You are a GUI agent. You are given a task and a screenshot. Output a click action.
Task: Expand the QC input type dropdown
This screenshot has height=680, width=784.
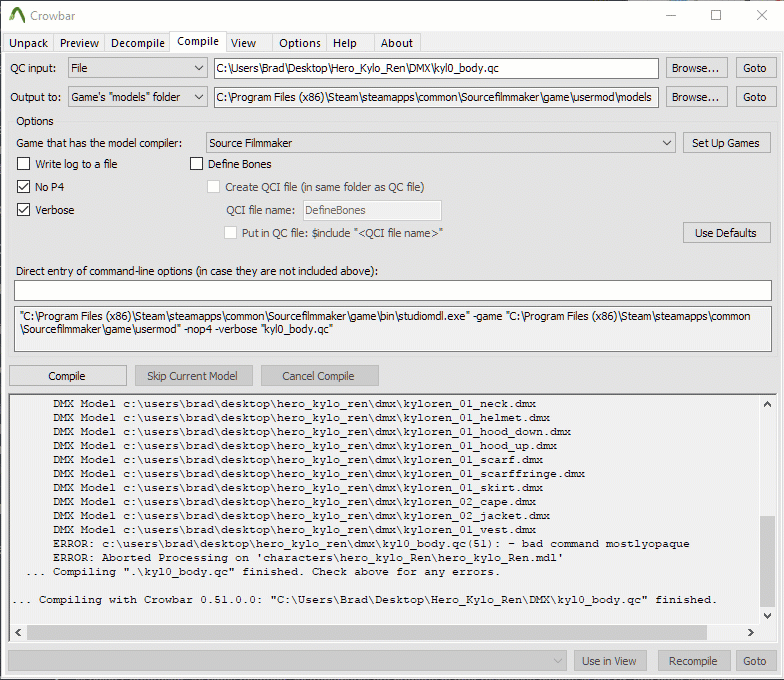tap(138, 68)
